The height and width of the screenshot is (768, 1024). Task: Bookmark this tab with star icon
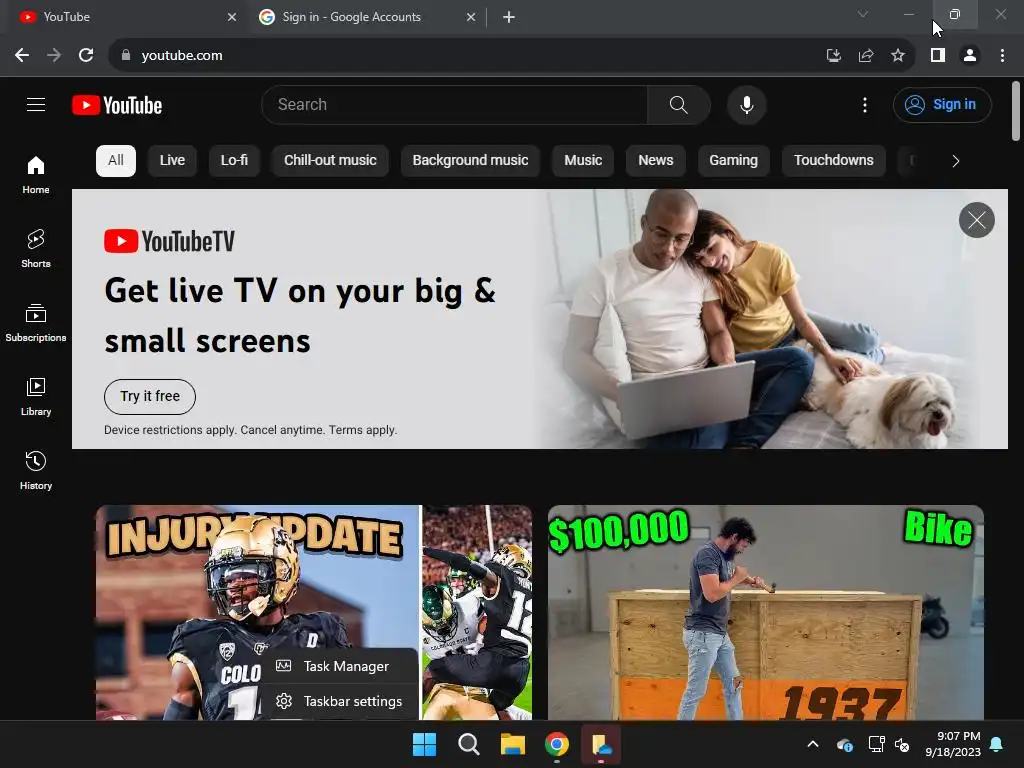898,56
